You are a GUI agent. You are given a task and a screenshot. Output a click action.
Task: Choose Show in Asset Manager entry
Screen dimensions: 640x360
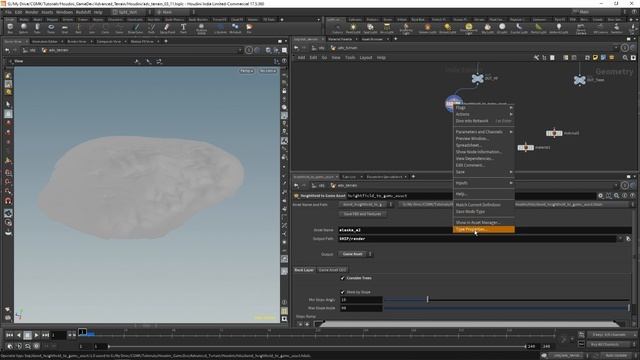pos(484,222)
